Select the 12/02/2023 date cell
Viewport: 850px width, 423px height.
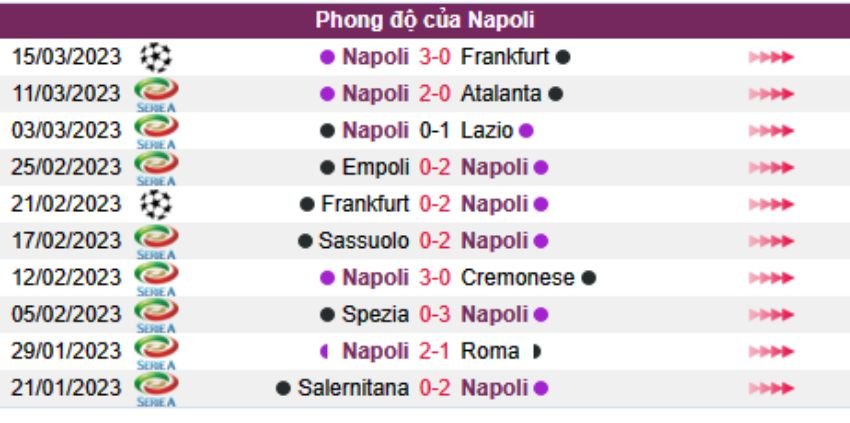pyautogui.click(x=66, y=278)
